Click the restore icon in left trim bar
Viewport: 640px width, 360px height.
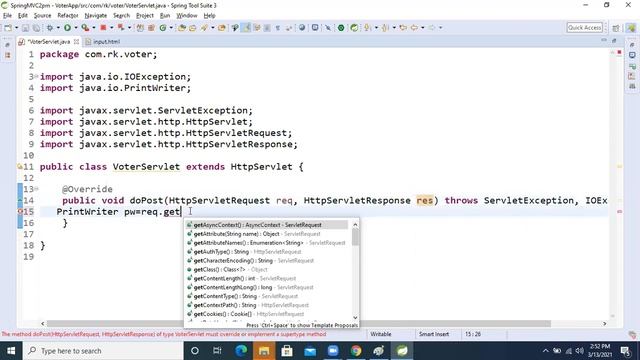pyautogui.click(x=7, y=45)
